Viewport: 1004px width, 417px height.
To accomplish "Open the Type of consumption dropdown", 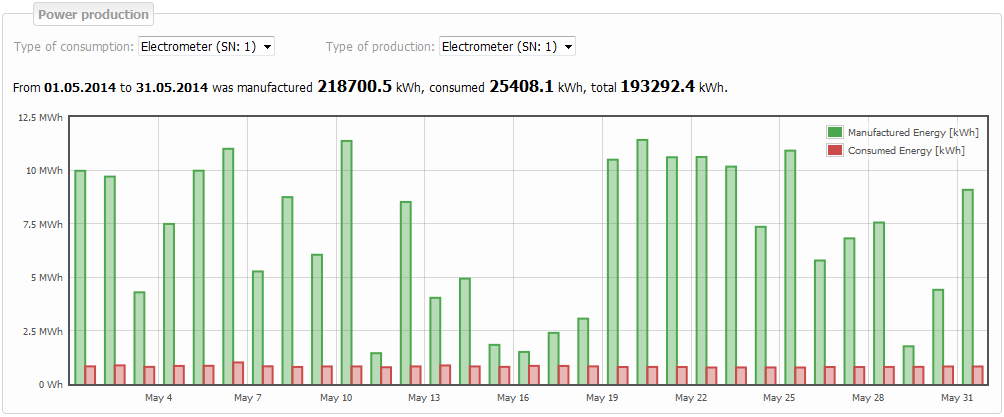I will (x=206, y=46).
